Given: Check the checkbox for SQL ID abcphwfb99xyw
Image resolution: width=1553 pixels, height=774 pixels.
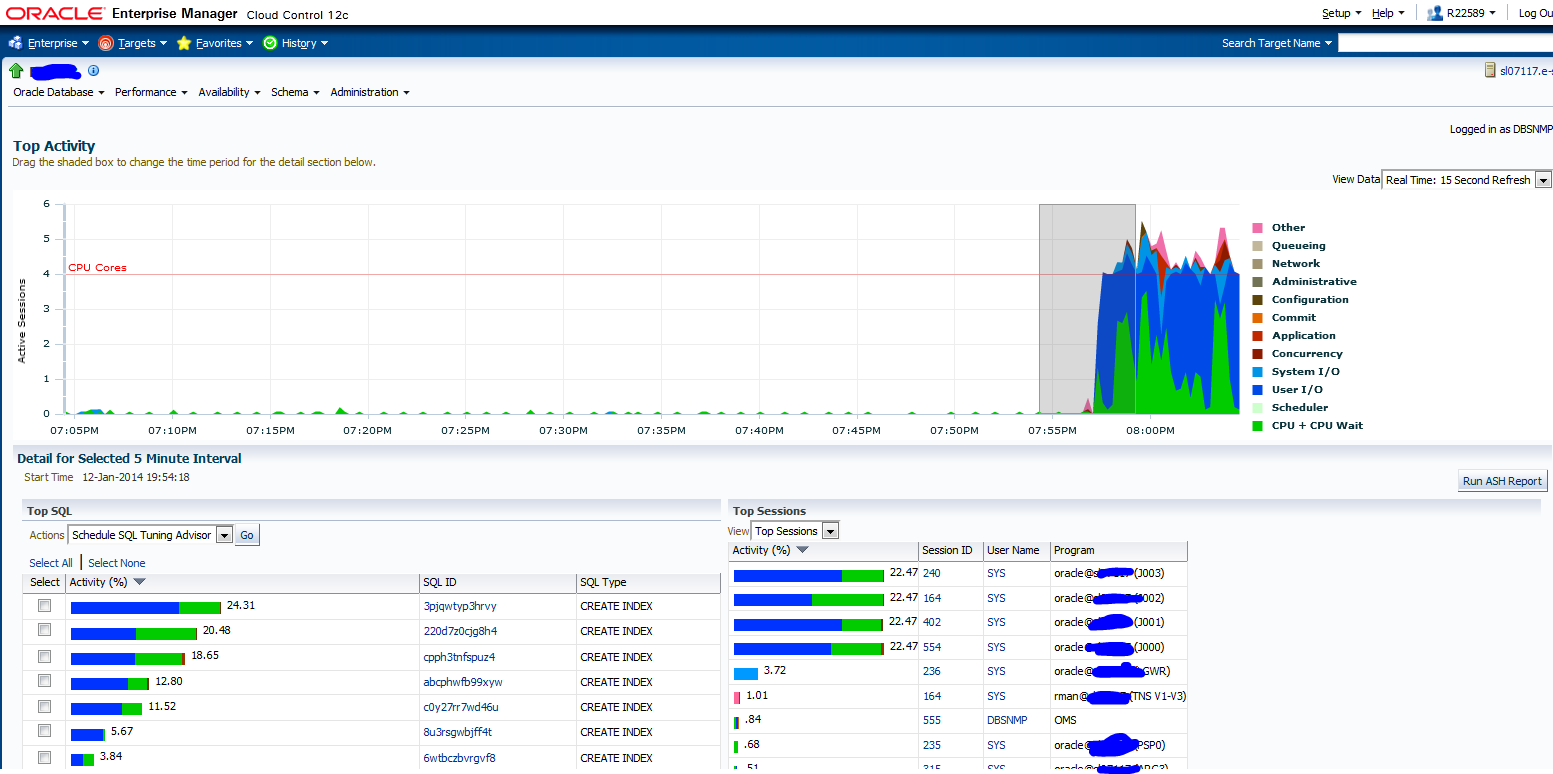Looking at the screenshot, I should coord(44,681).
